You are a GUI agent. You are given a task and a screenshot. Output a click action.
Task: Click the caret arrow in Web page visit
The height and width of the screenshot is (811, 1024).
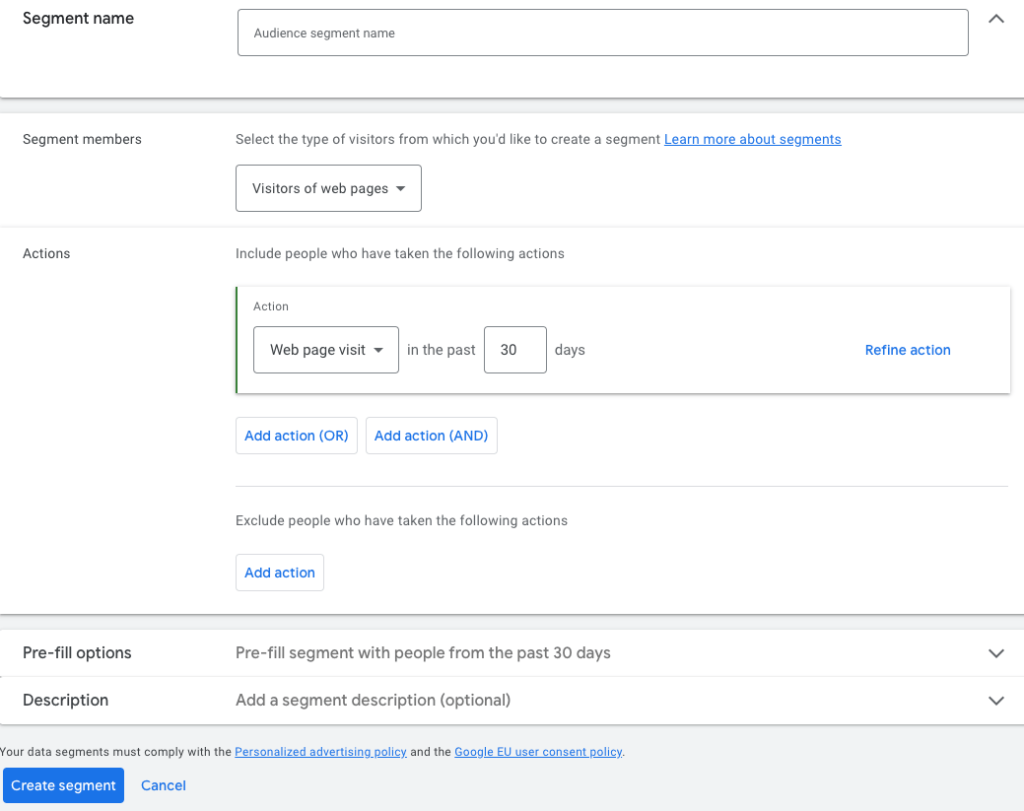378,350
